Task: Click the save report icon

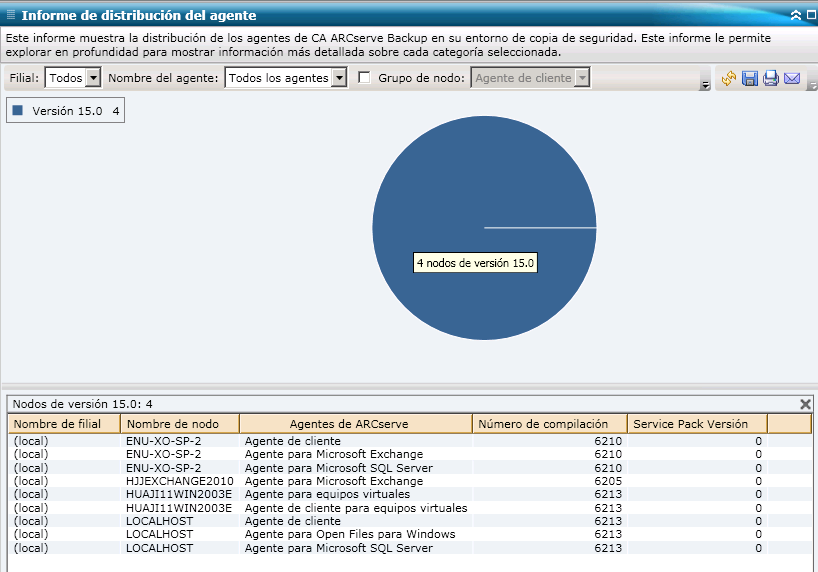Action: tap(750, 78)
